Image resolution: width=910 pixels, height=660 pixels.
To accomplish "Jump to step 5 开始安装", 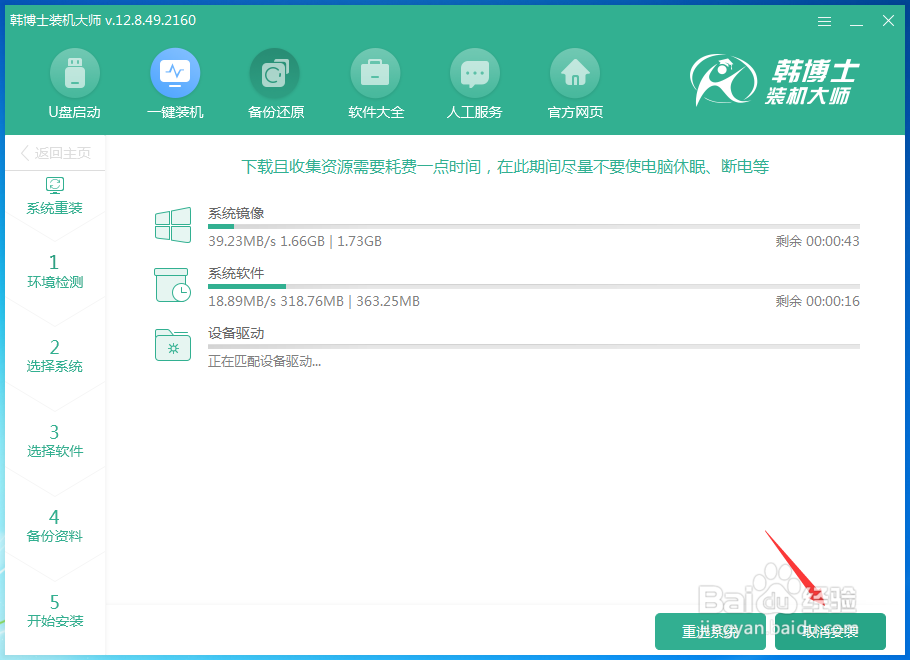I will pyautogui.click(x=56, y=609).
